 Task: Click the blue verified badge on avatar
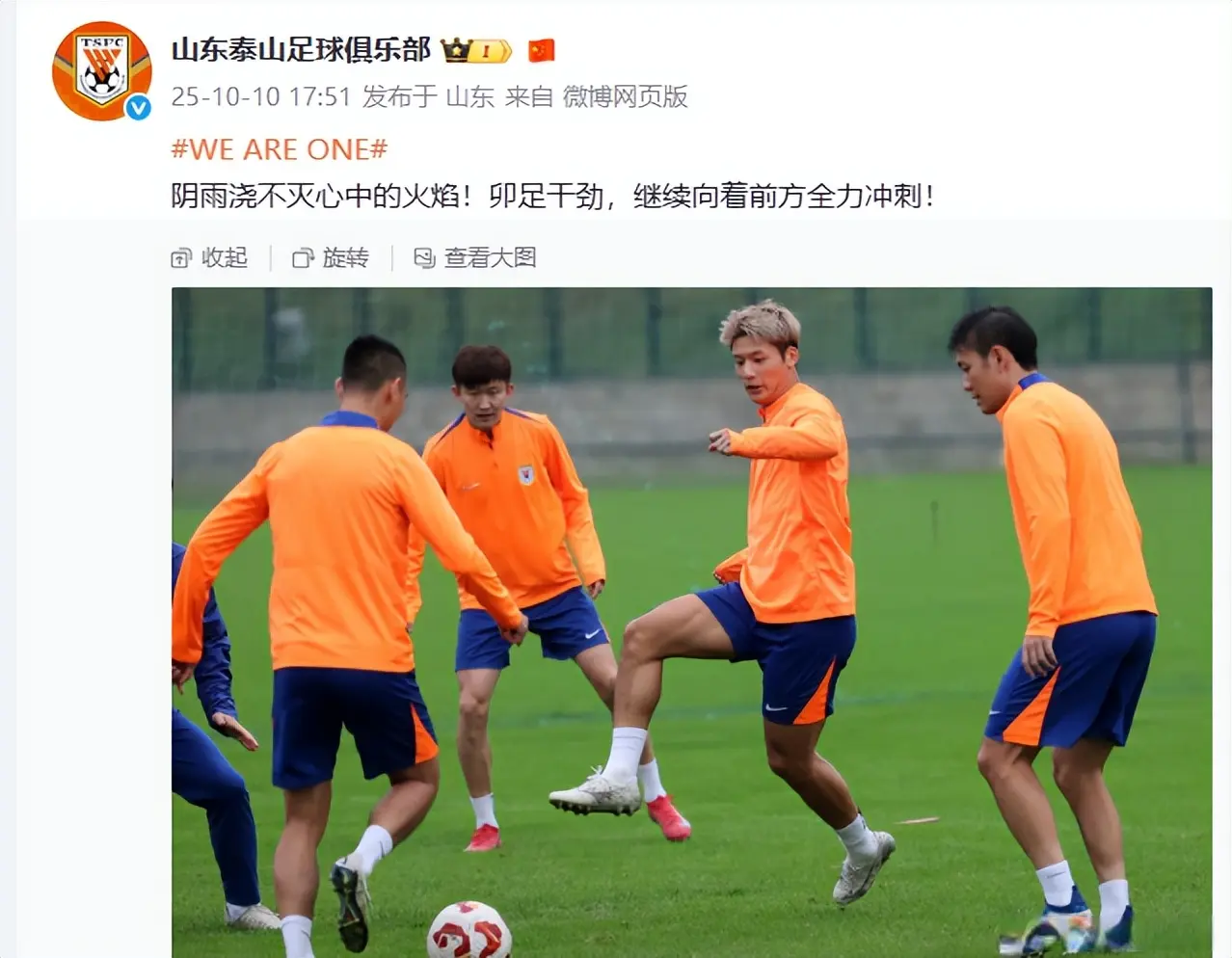pyautogui.click(x=138, y=107)
